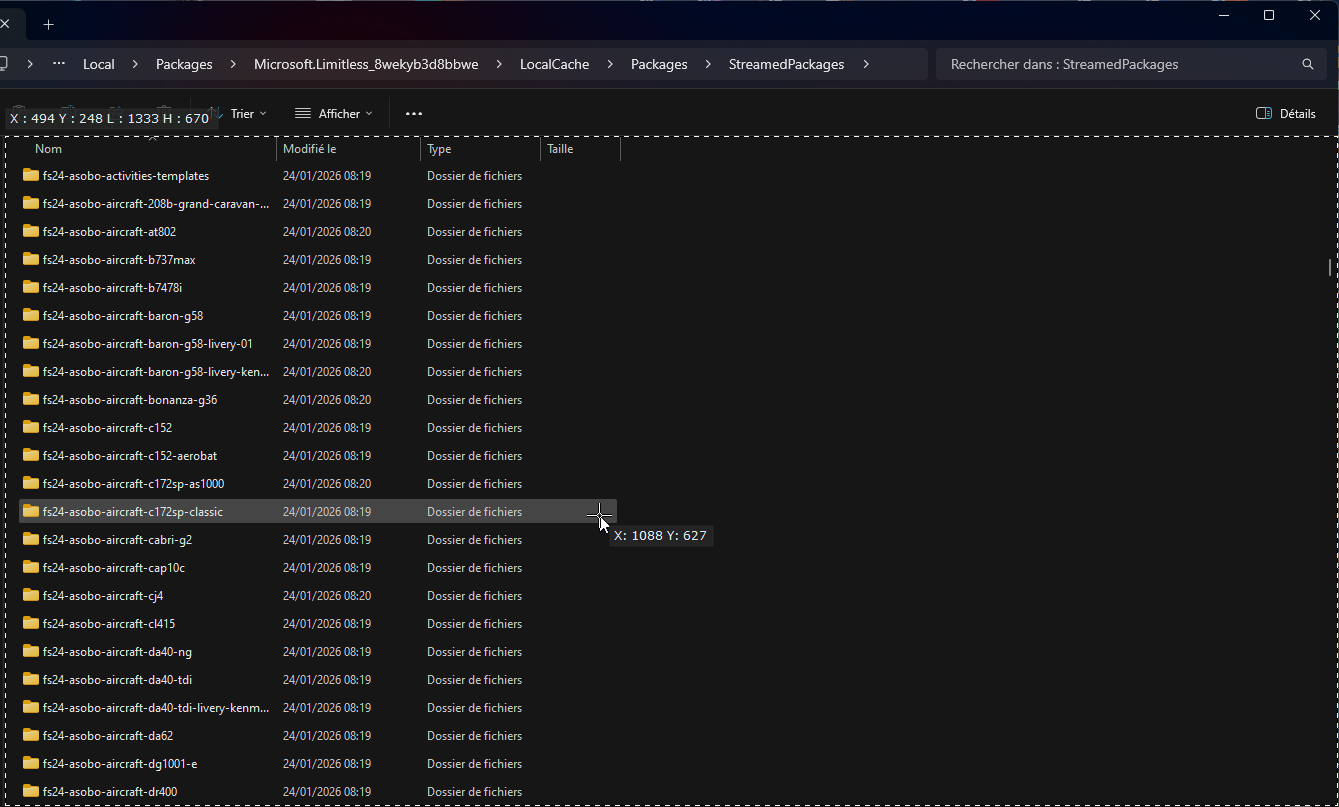Expand the chevron after StreamedPackages in the path
1339x807 pixels.
tap(866, 64)
